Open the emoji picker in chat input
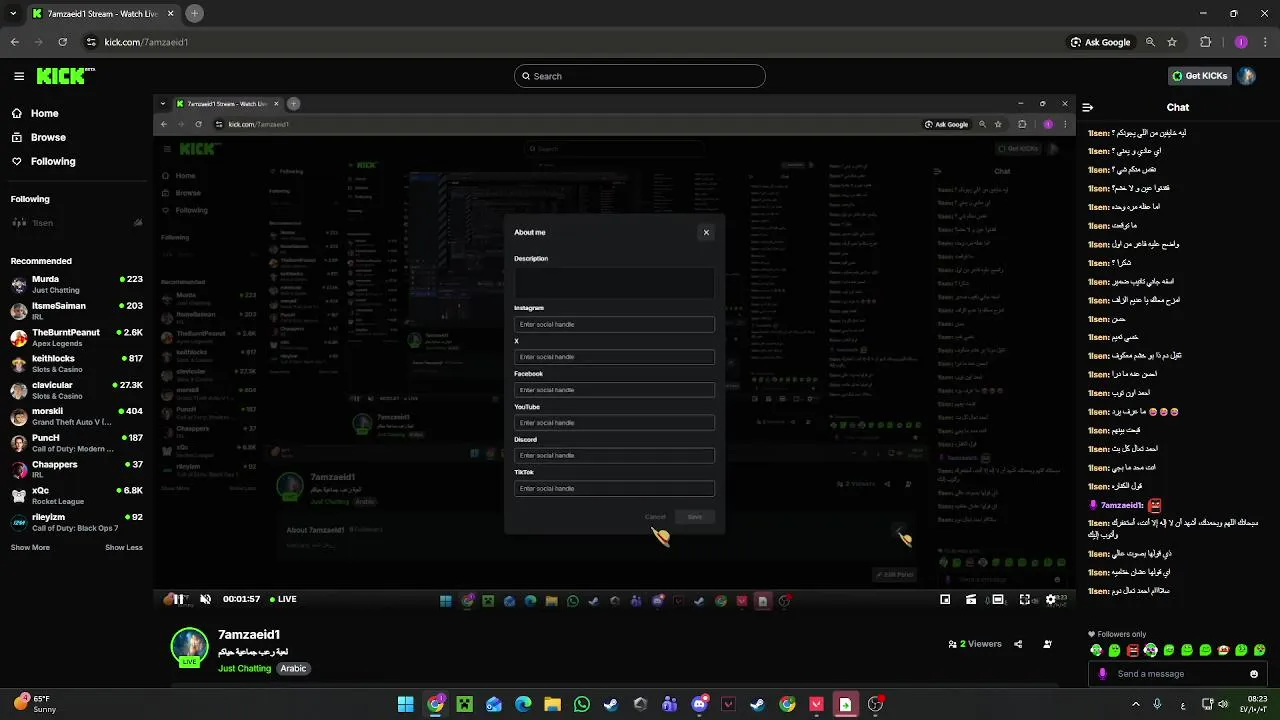1280x720 pixels. click(x=1254, y=674)
